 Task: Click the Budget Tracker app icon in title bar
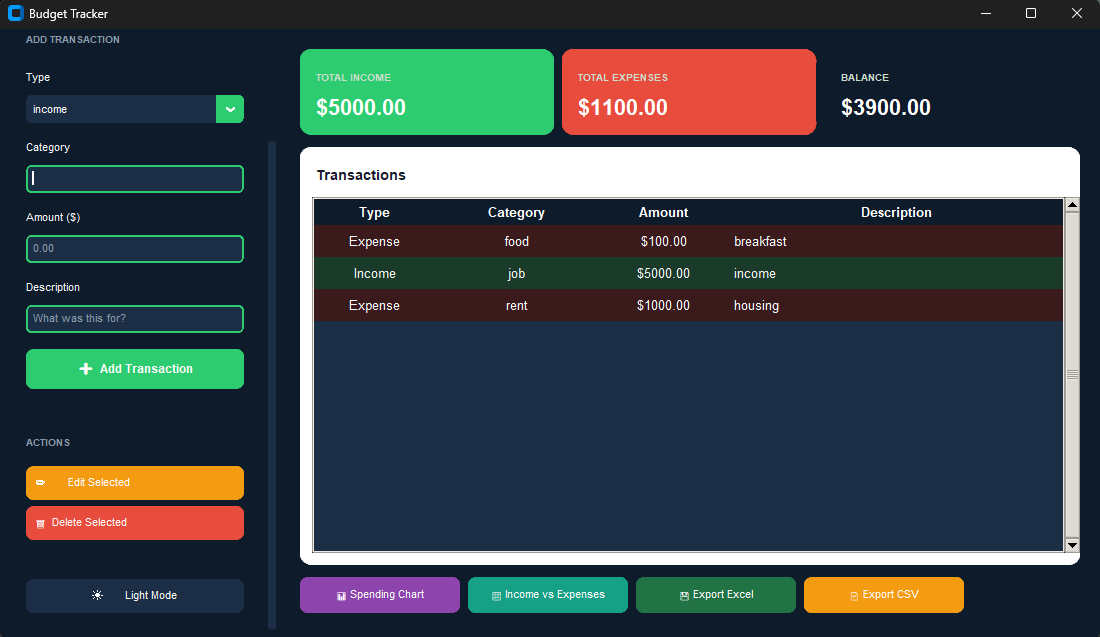click(x=15, y=14)
